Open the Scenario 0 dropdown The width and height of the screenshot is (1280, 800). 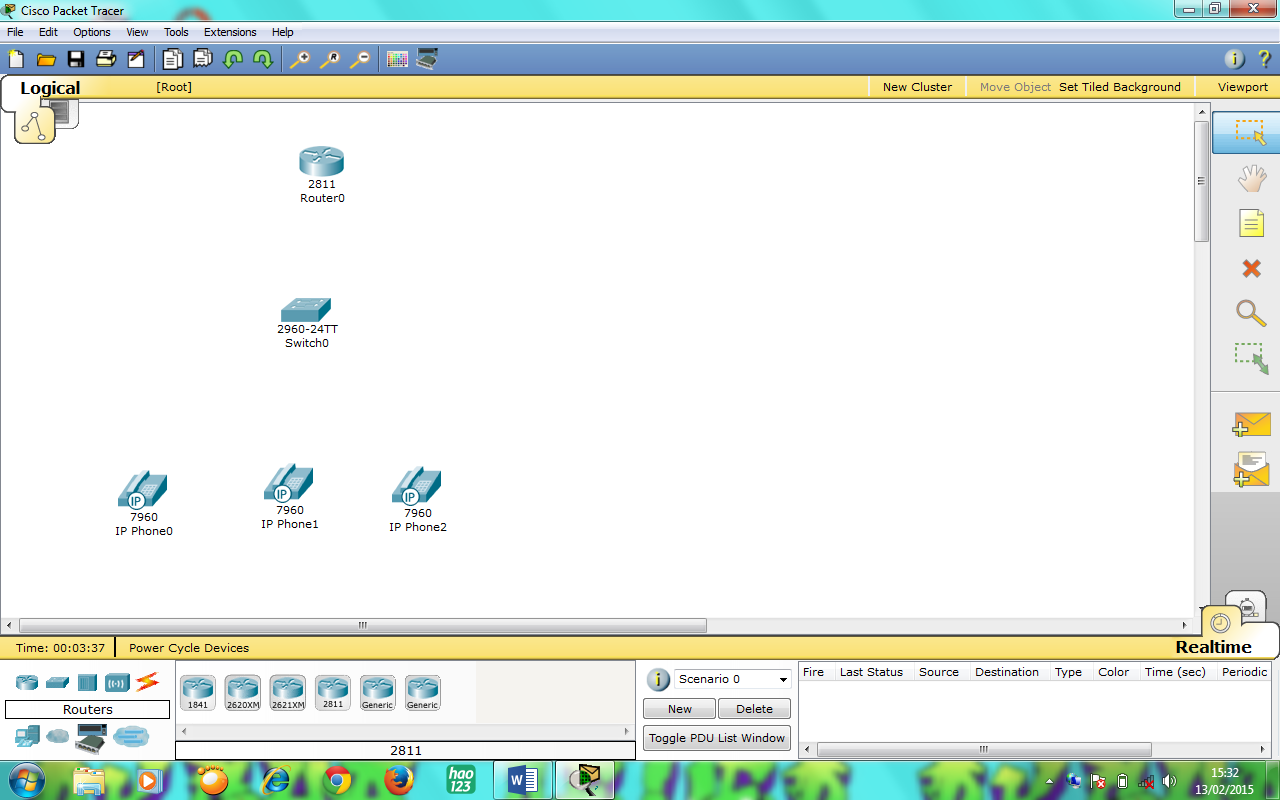coord(731,679)
